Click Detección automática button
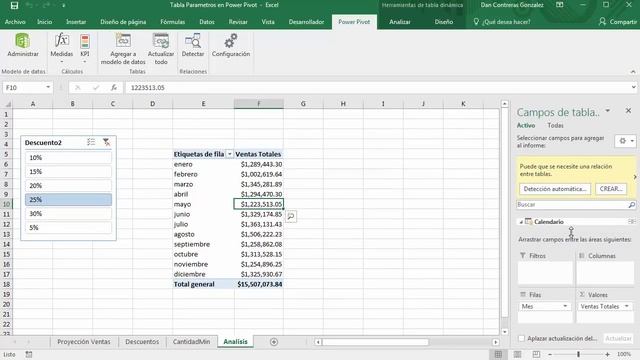Image resolution: width=640 pixels, height=360 pixels. (555, 189)
